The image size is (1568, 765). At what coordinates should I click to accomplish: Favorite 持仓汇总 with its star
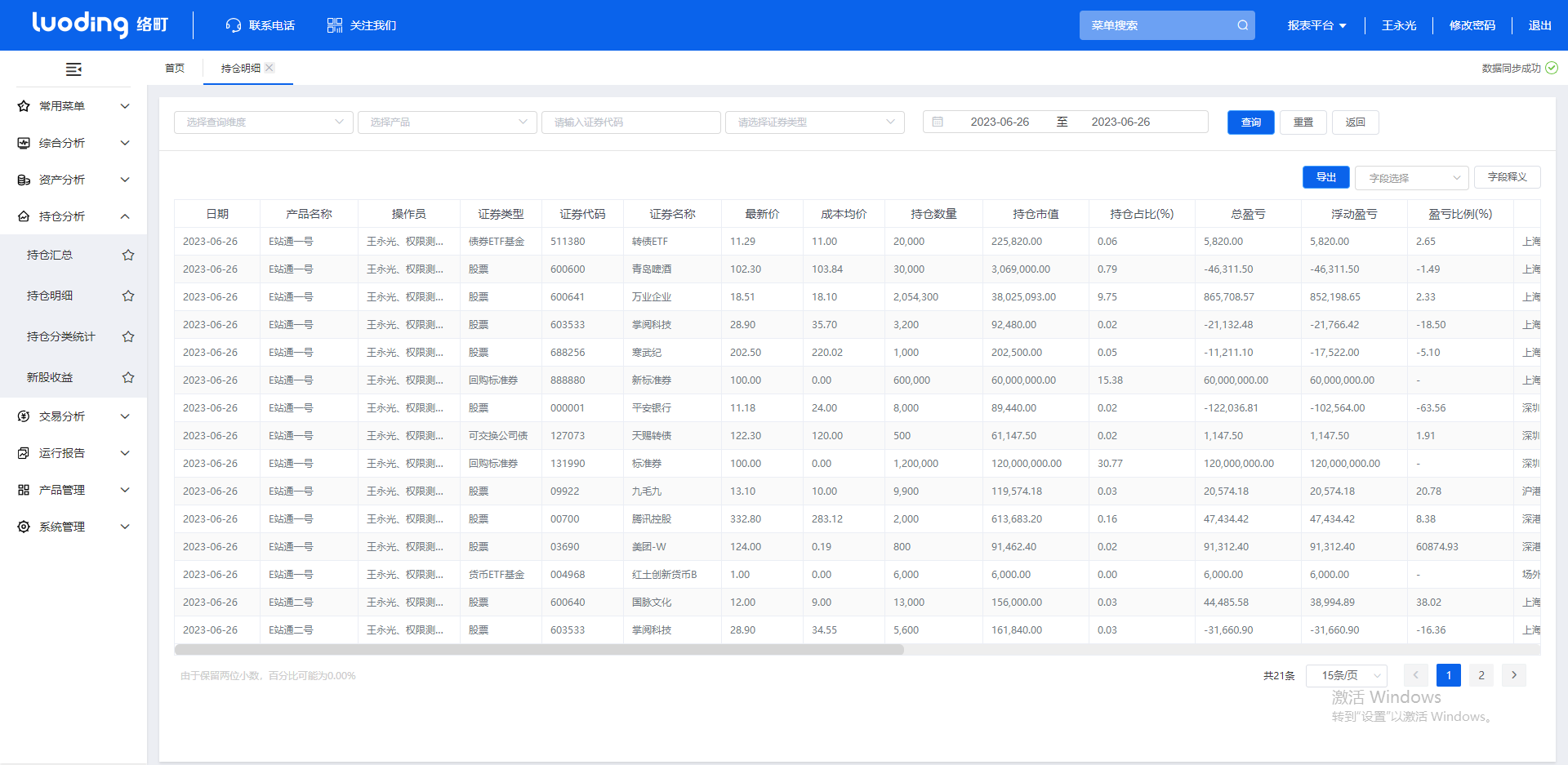pos(128,255)
